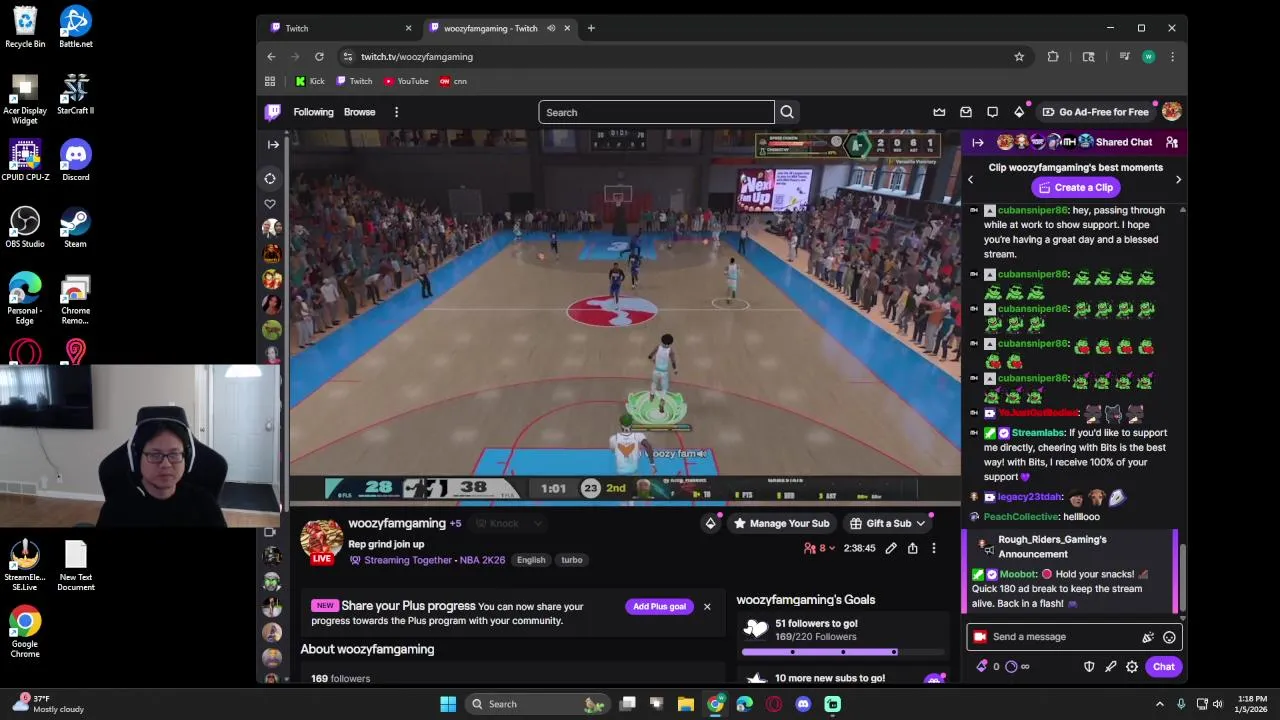Click the channel bits diamond icon near Manage Sub
Image resolution: width=1280 pixels, height=720 pixels.
(x=710, y=523)
